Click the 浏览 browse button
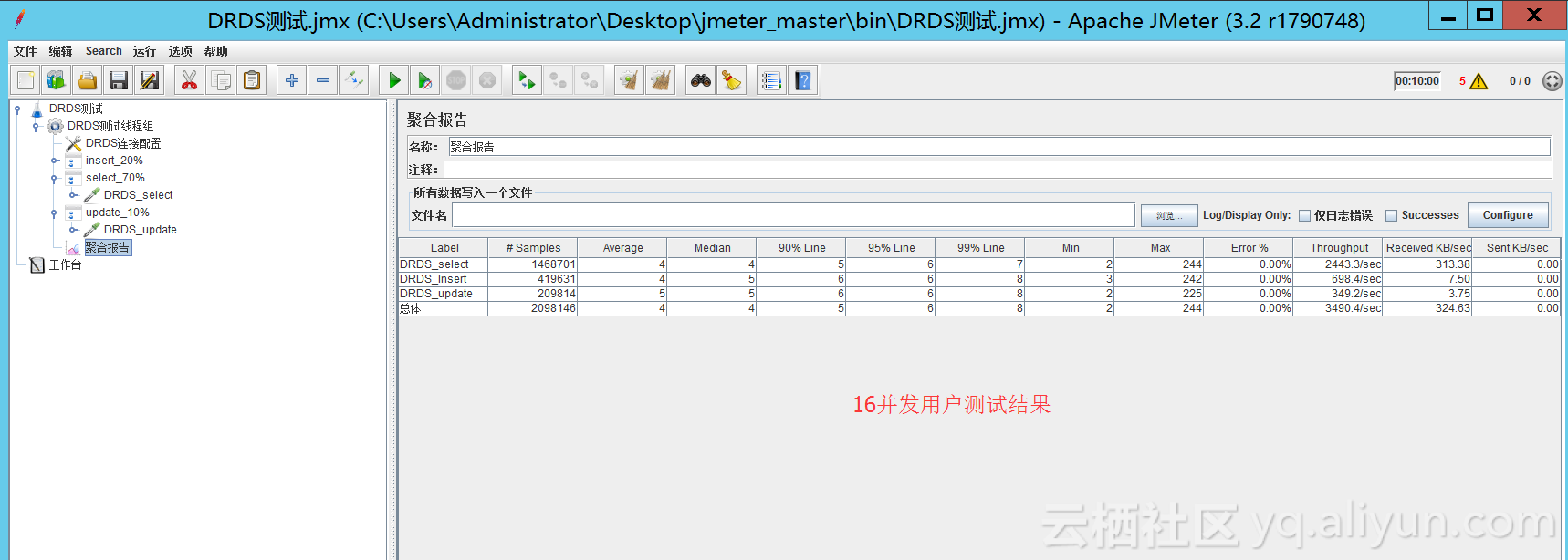1568x560 pixels. point(1168,216)
